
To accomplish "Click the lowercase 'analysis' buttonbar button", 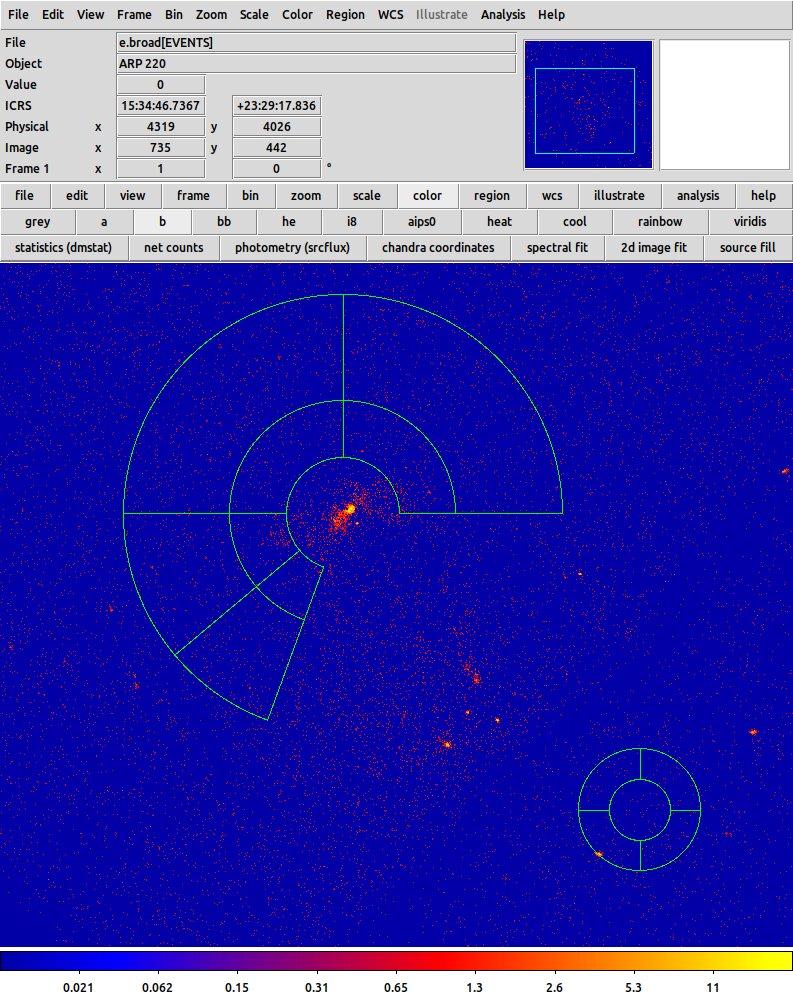I will 698,195.
